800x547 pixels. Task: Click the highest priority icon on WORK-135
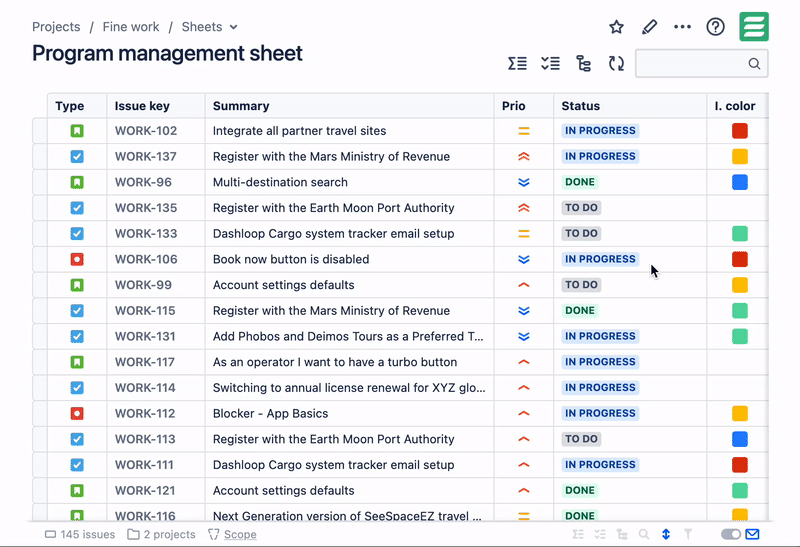click(x=523, y=208)
